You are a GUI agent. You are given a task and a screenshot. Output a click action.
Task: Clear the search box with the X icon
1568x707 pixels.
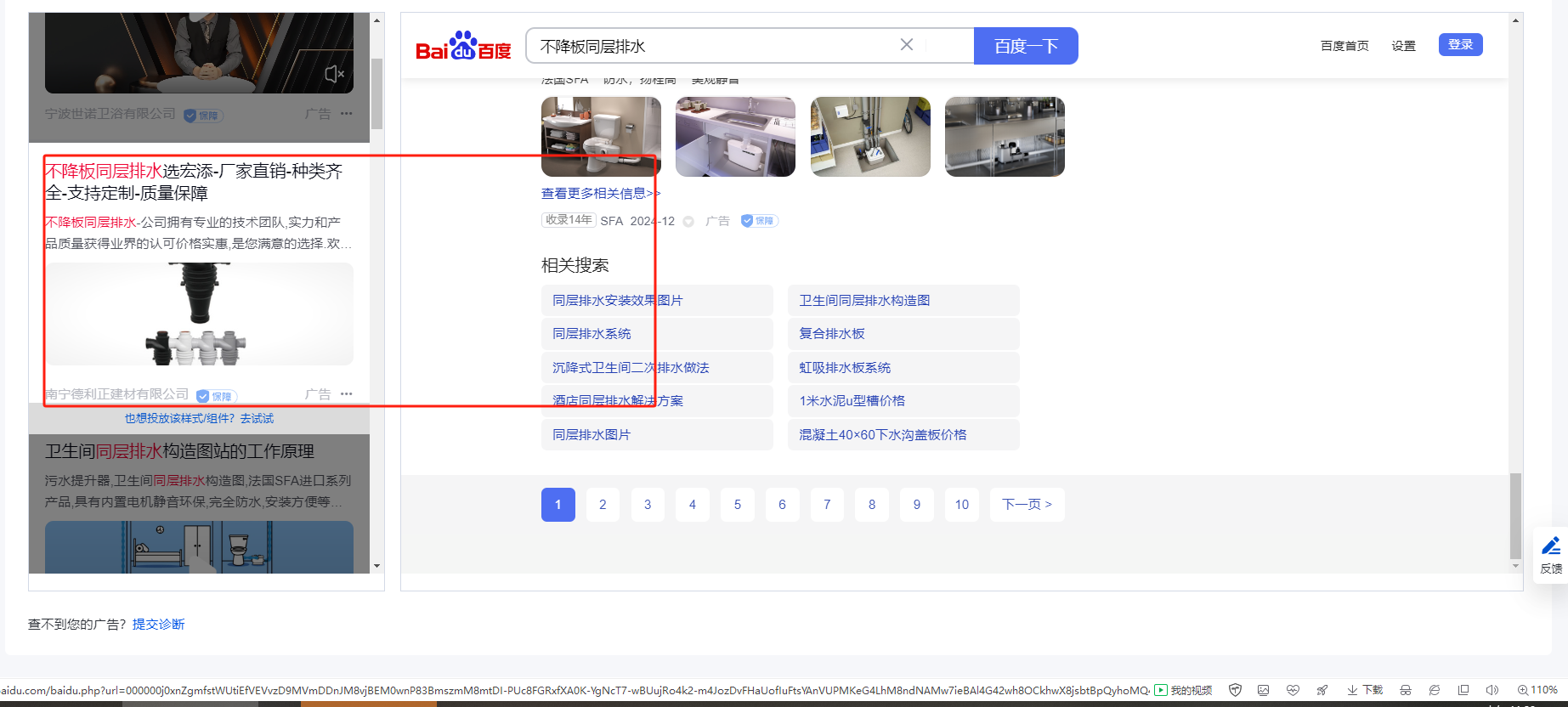coord(907,45)
